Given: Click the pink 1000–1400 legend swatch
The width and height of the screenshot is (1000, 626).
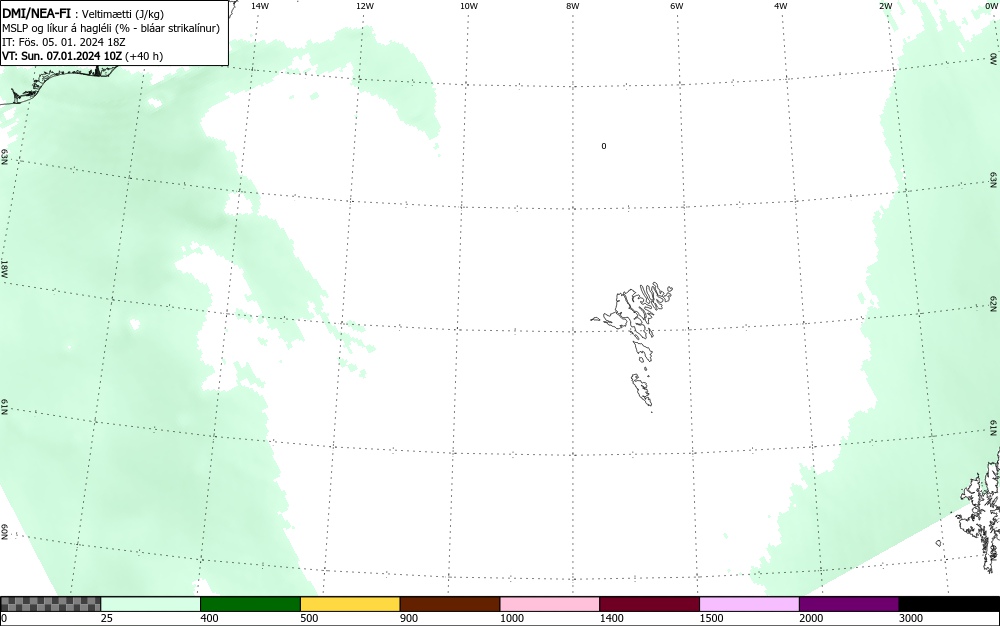Looking at the screenshot, I should (x=550, y=604).
